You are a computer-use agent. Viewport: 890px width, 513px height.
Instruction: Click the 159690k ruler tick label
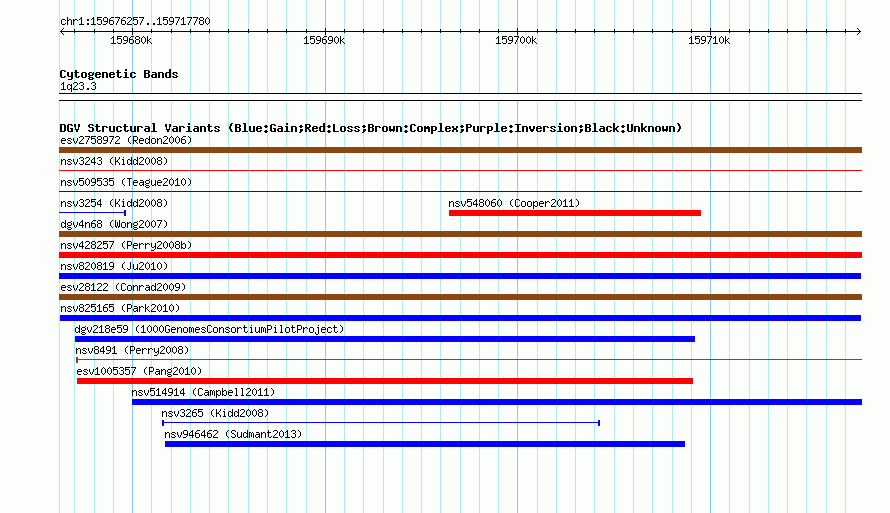tap(324, 40)
